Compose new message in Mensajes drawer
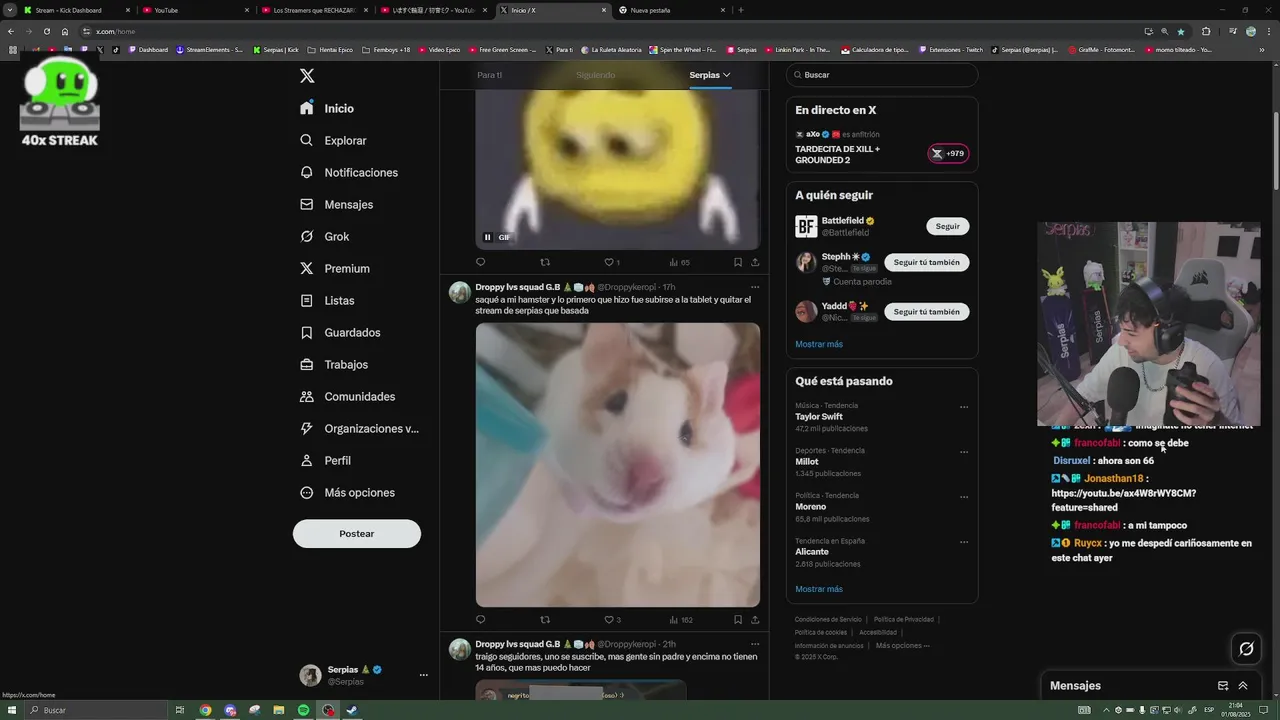1280x720 pixels. [1222, 686]
